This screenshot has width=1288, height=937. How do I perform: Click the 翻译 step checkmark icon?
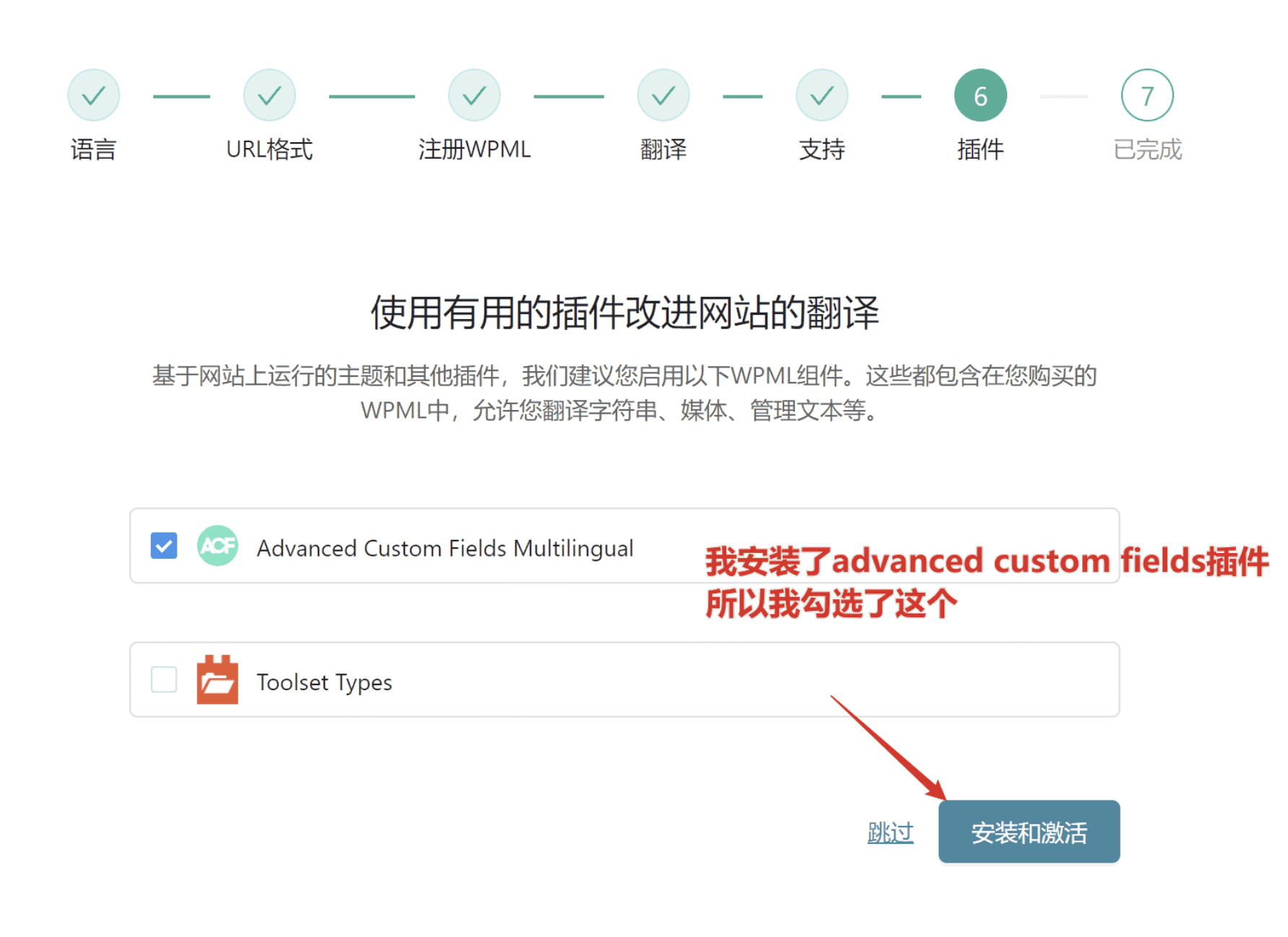pyautogui.click(x=663, y=94)
